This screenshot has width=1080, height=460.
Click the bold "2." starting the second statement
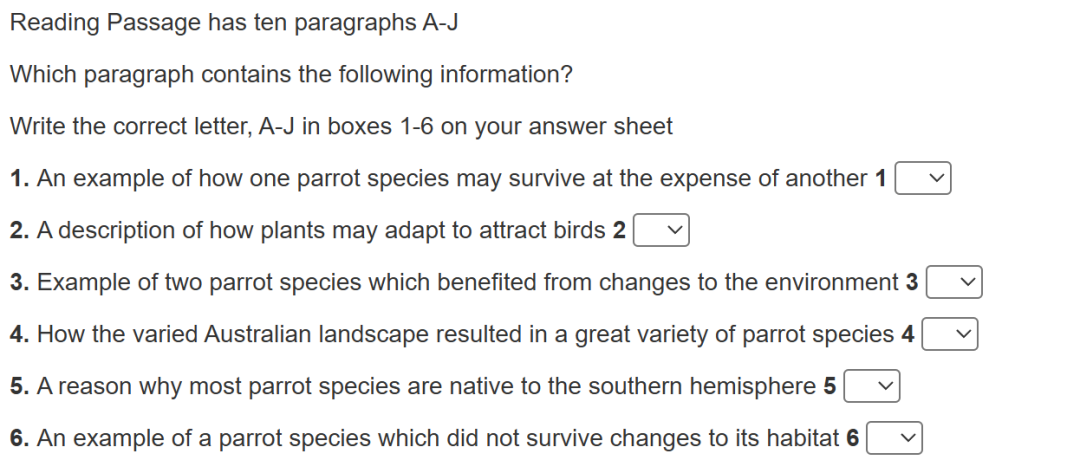coord(19,231)
